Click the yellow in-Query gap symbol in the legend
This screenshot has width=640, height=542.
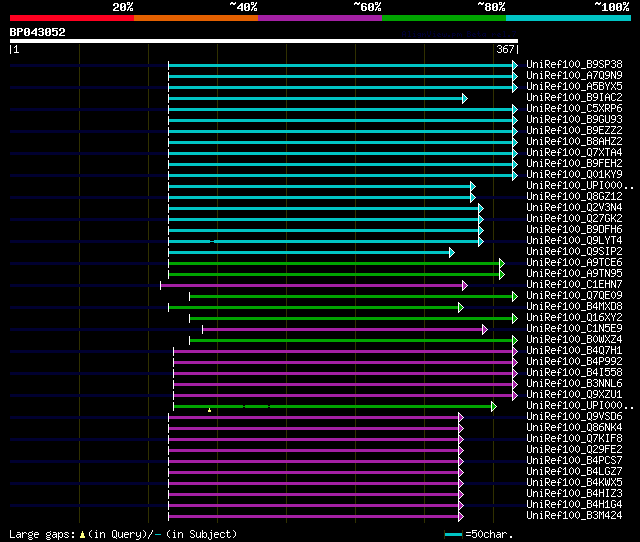pyautogui.click(x=82, y=534)
